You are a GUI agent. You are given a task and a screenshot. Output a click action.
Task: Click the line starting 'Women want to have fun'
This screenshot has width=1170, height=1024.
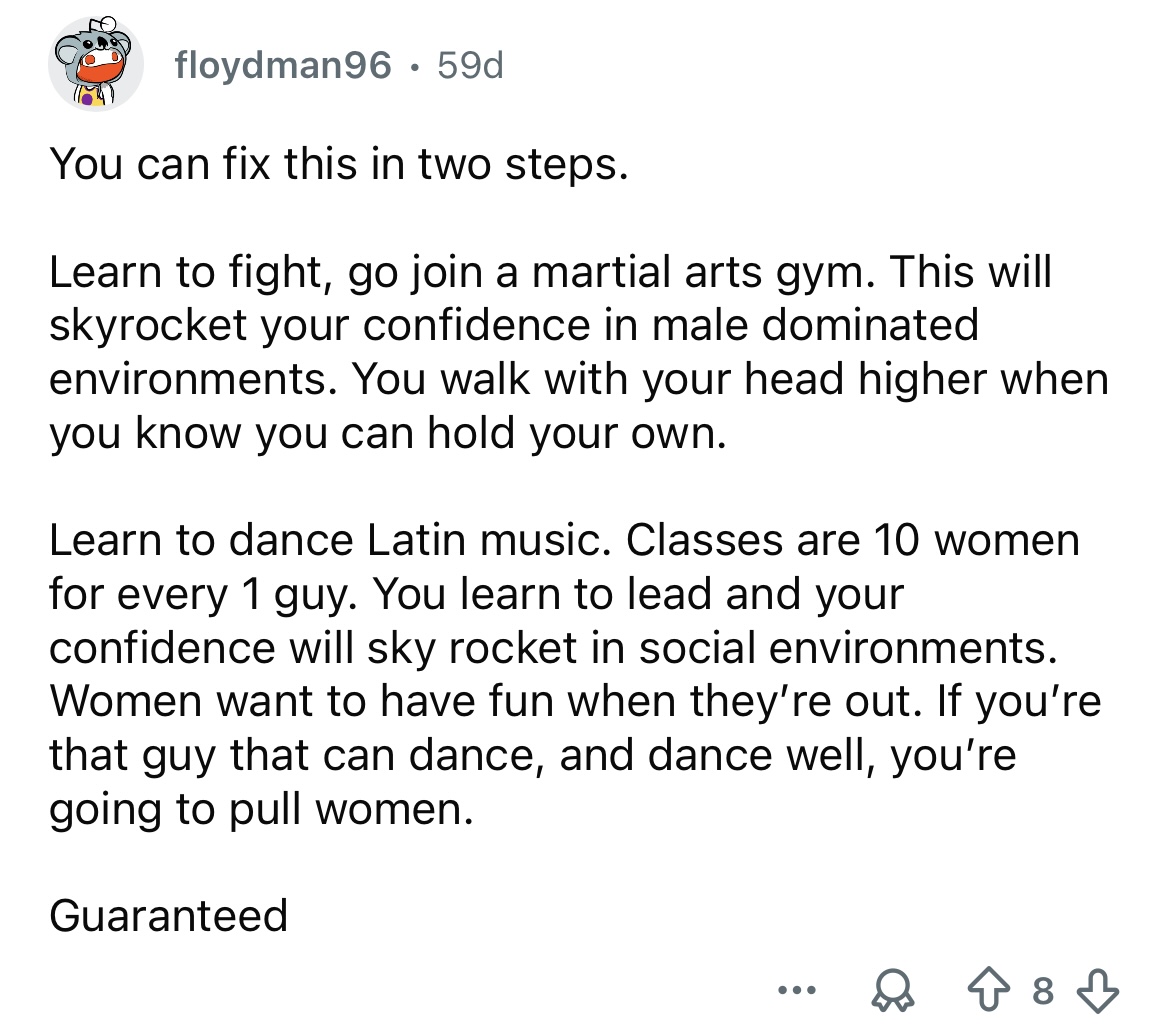[575, 702]
